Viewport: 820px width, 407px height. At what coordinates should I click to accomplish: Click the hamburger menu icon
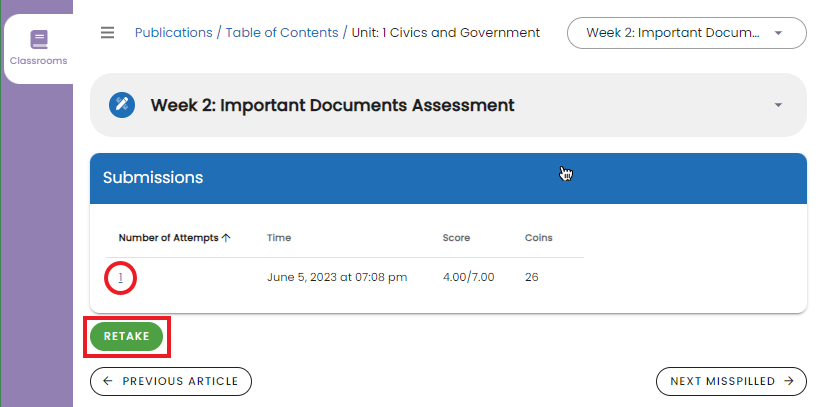point(108,33)
